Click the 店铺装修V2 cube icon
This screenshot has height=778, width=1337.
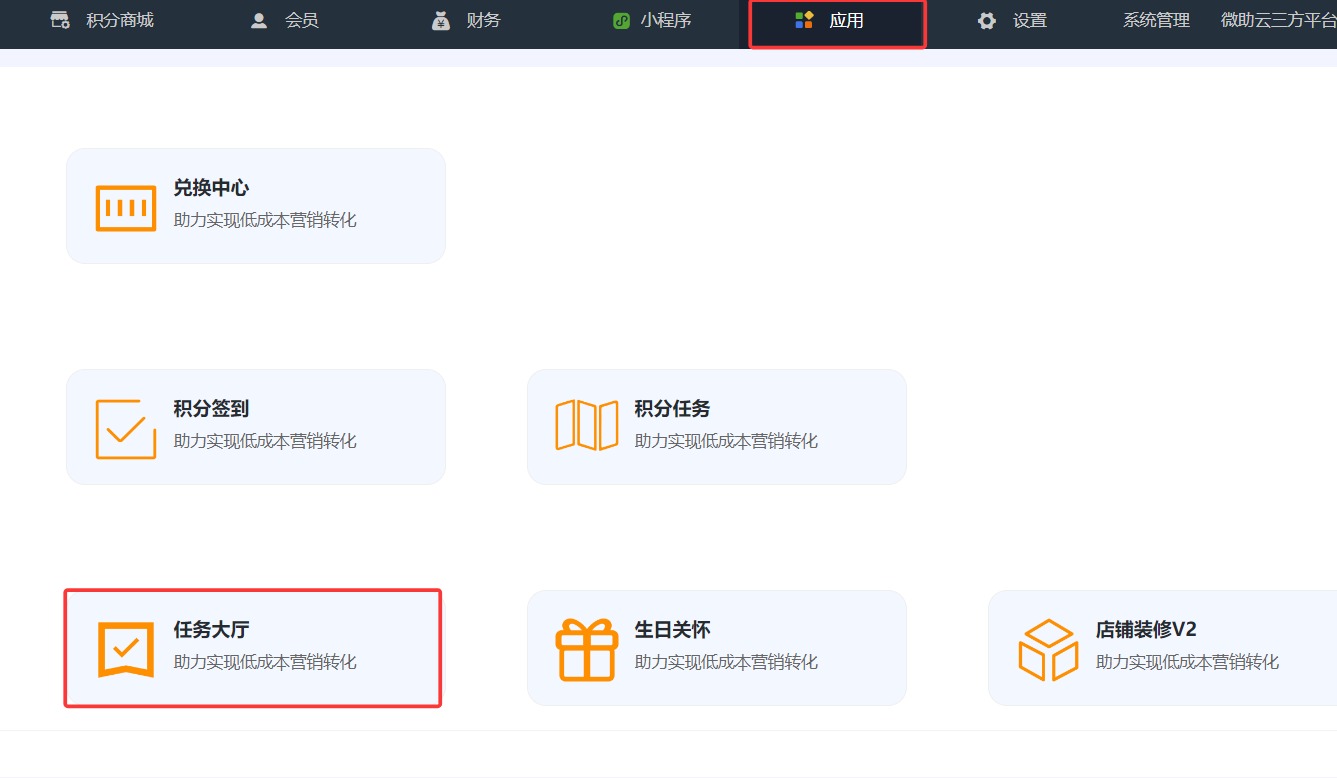pyautogui.click(x=1048, y=649)
